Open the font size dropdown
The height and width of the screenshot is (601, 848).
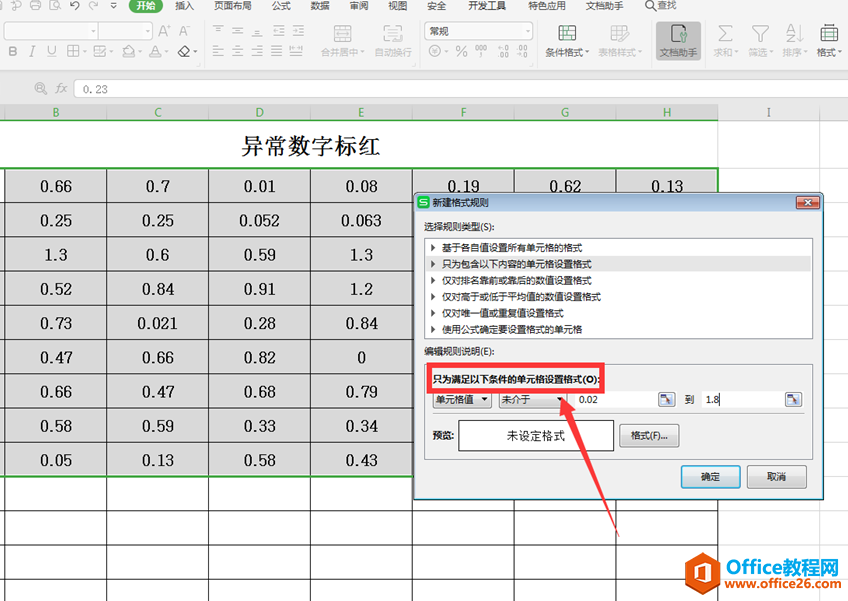[148, 31]
